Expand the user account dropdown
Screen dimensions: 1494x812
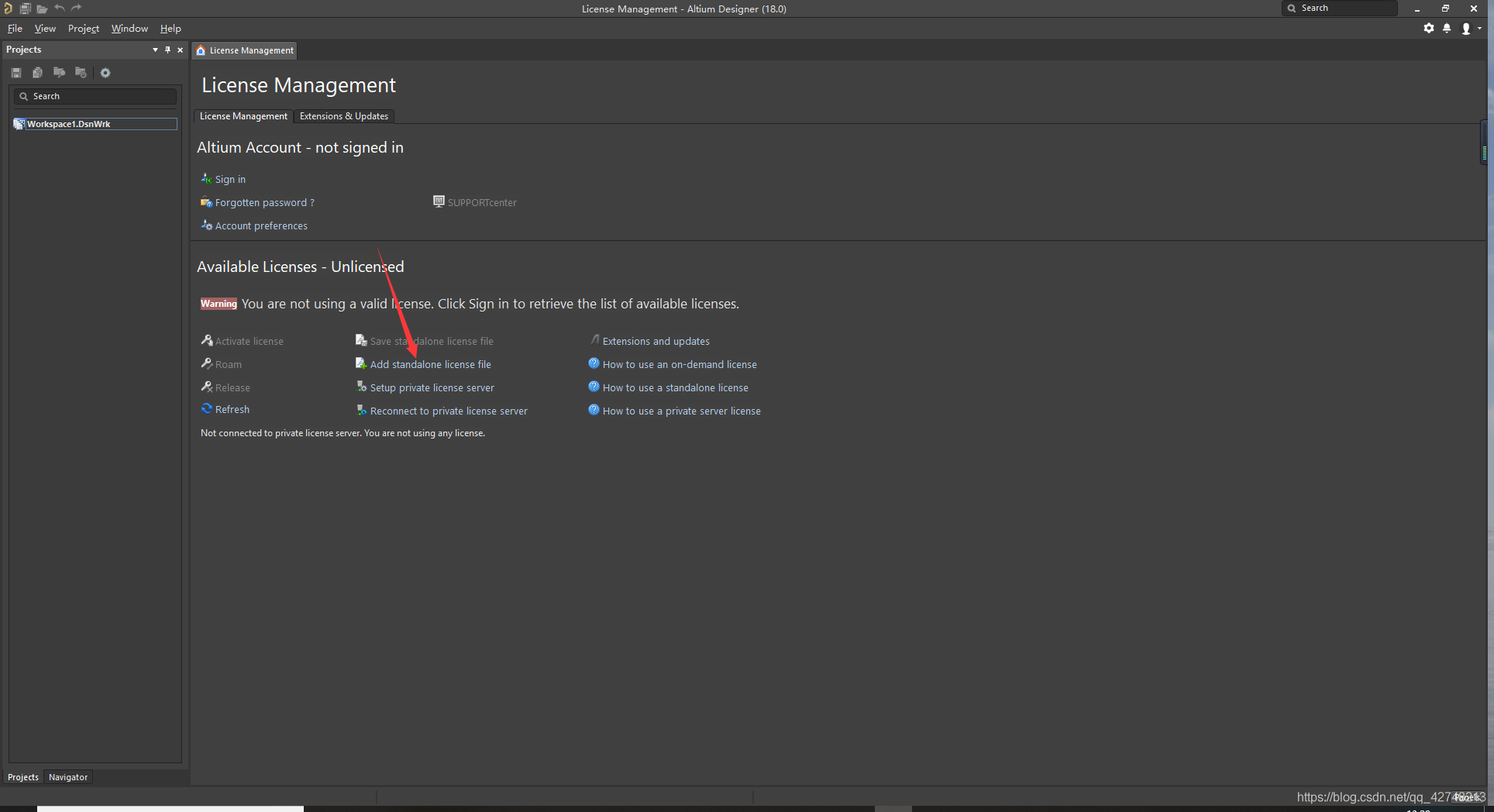[1479, 29]
